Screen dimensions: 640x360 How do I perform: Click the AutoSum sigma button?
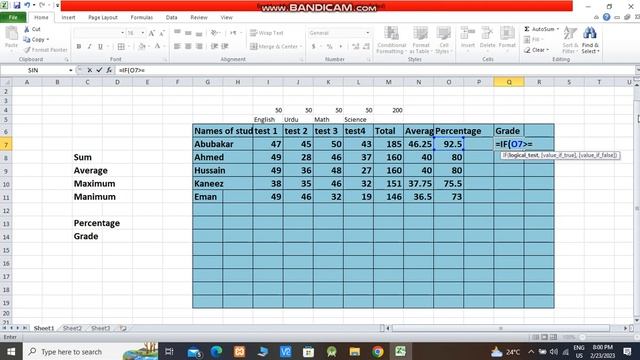point(541,29)
